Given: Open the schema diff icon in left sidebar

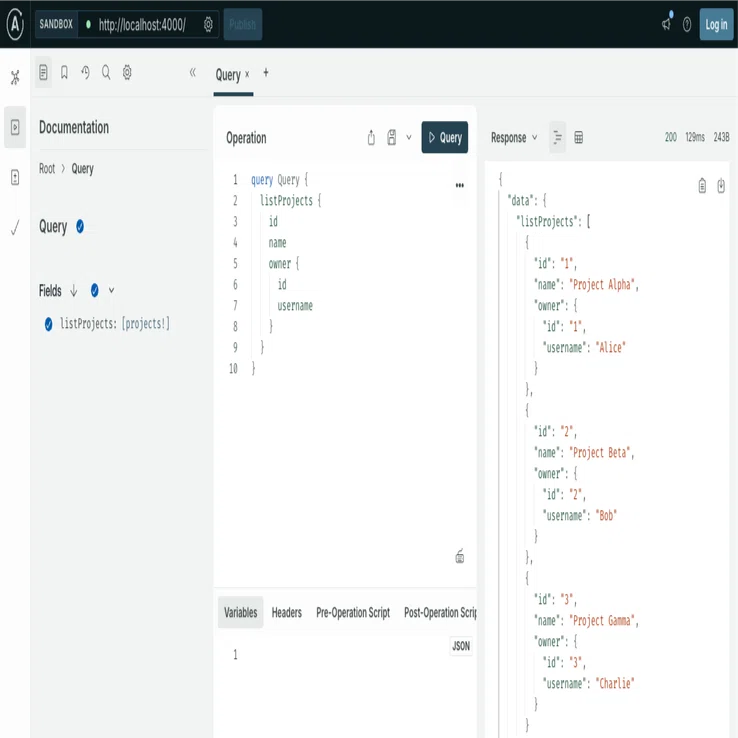Looking at the screenshot, I should click(x=15, y=177).
